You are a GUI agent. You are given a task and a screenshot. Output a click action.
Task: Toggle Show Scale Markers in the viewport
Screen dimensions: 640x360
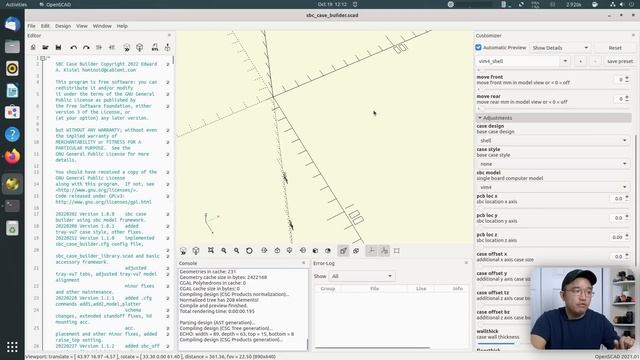(x=384, y=251)
